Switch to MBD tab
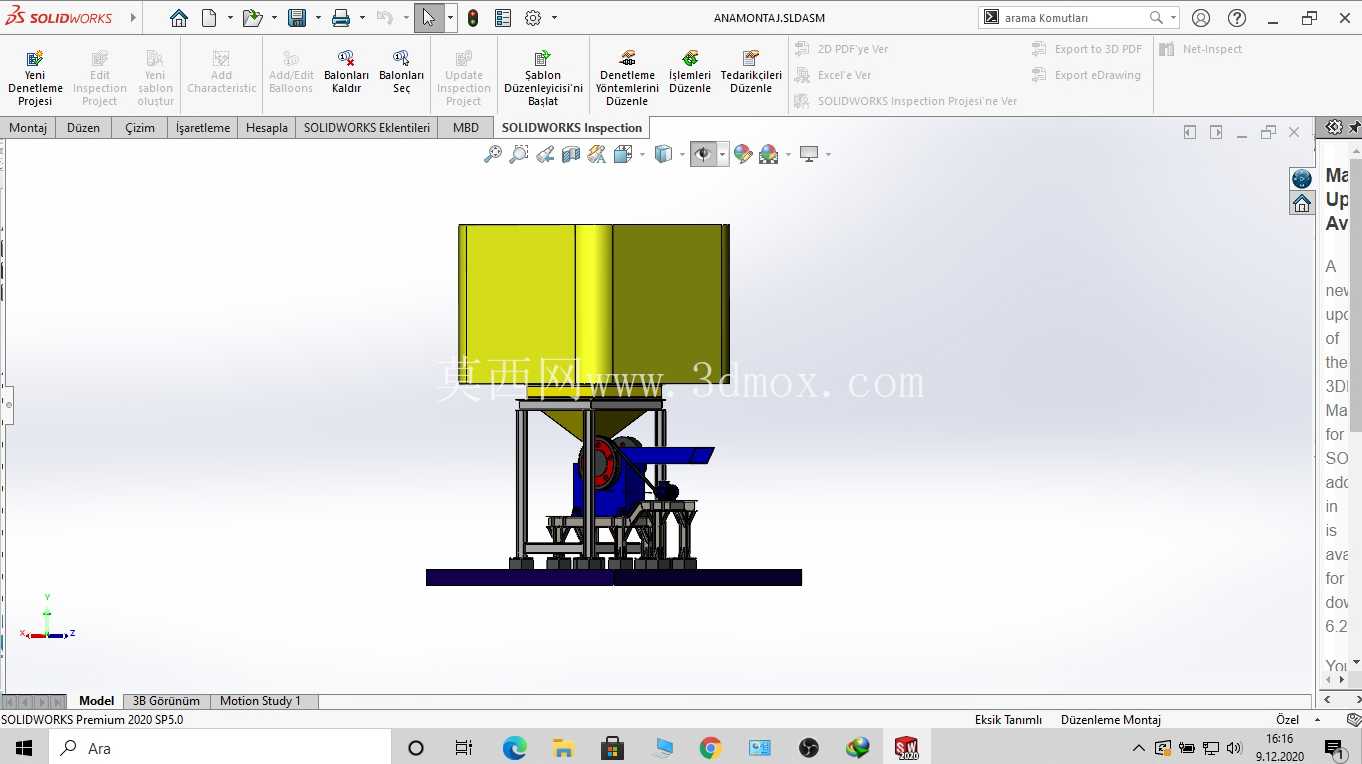The width and height of the screenshot is (1362, 764). (466, 128)
